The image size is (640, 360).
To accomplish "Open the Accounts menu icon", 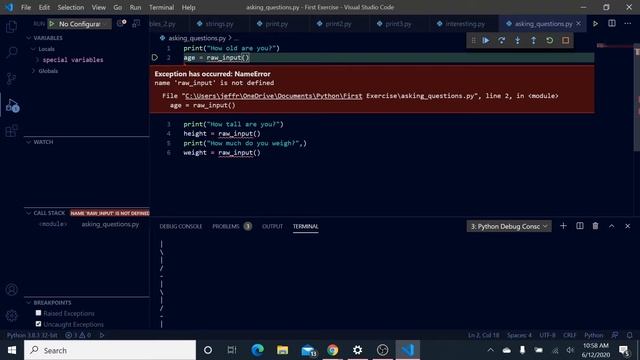I will tap(11, 289).
